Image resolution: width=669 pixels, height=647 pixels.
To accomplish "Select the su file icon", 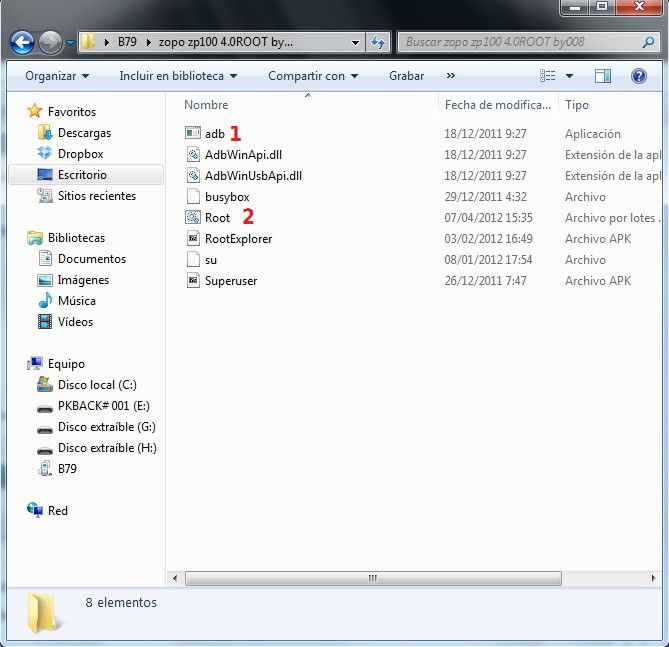I will [193, 259].
